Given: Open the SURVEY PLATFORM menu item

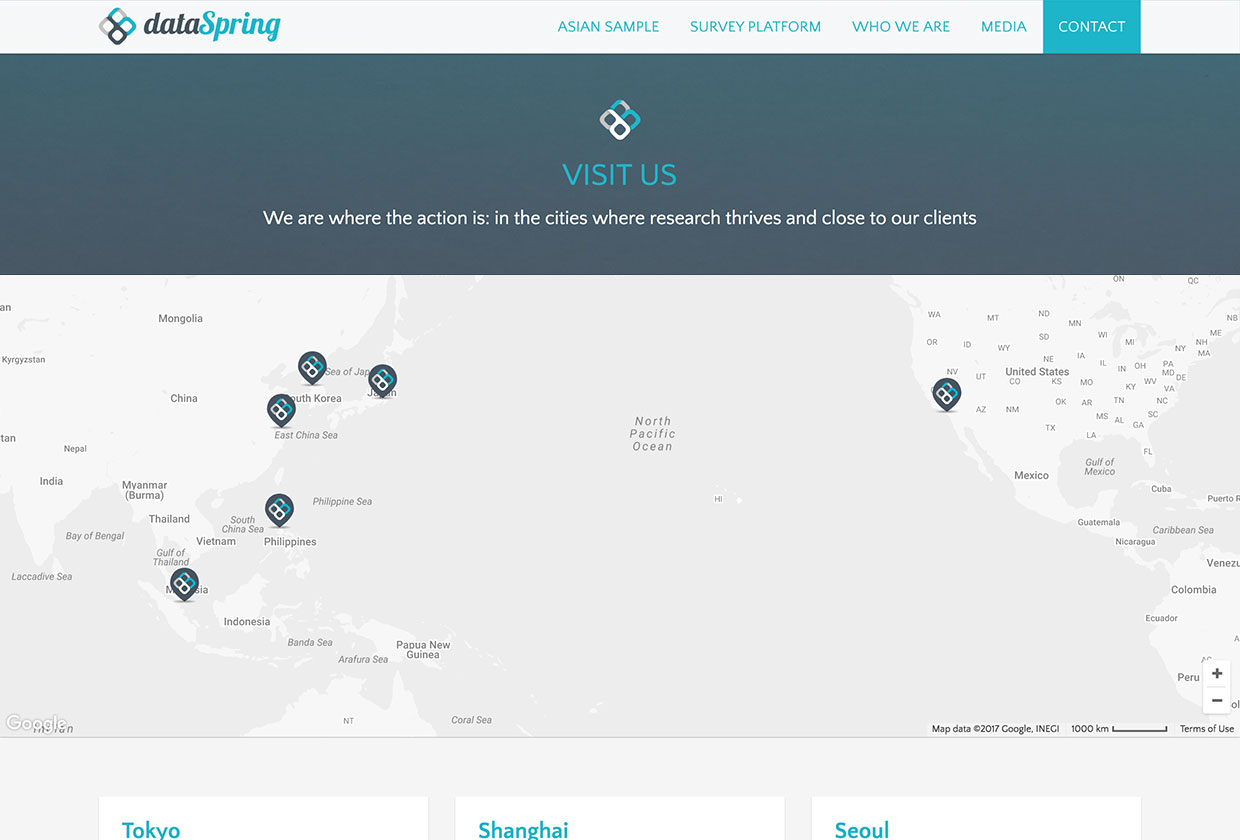Looking at the screenshot, I should [755, 27].
